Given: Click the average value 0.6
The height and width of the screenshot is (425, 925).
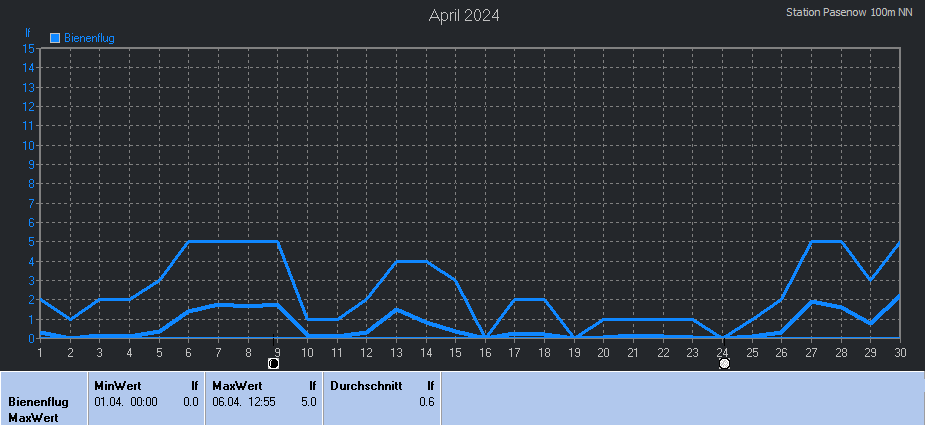Looking at the screenshot, I should click(427, 403).
